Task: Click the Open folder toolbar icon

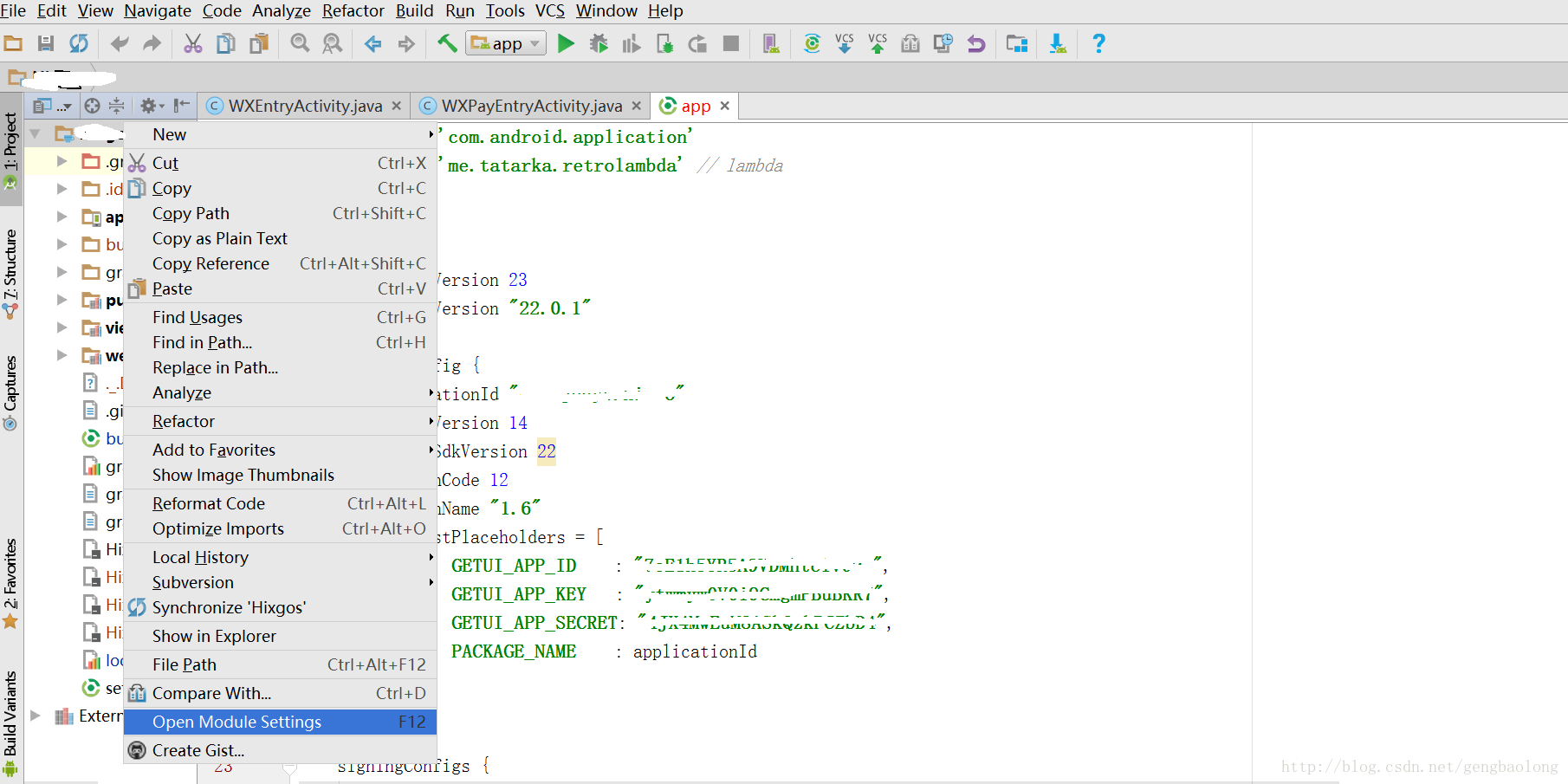Action: (13, 43)
